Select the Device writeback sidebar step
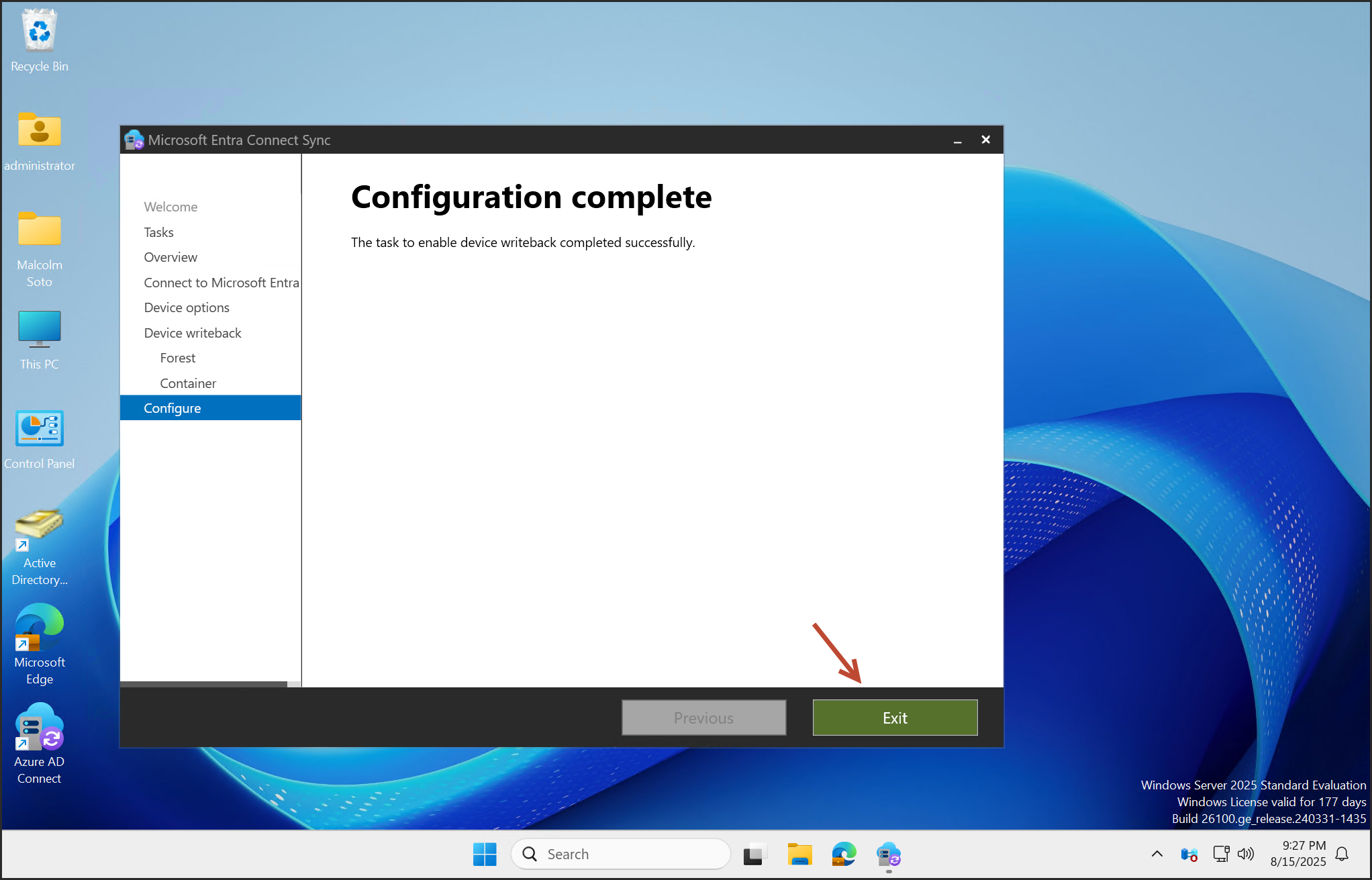The image size is (1372, 880). pyautogui.click(x=193, y=333)
